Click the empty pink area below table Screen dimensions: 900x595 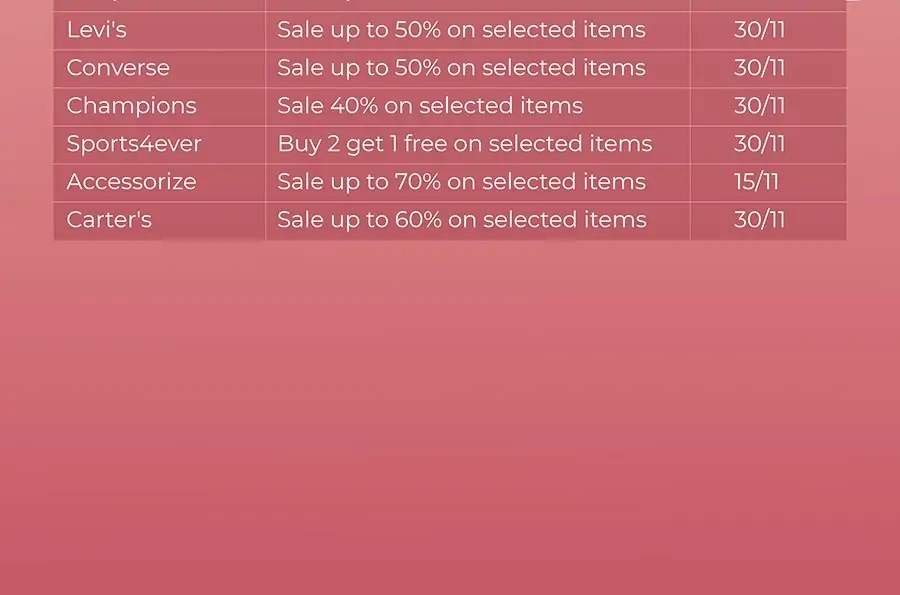450,418
